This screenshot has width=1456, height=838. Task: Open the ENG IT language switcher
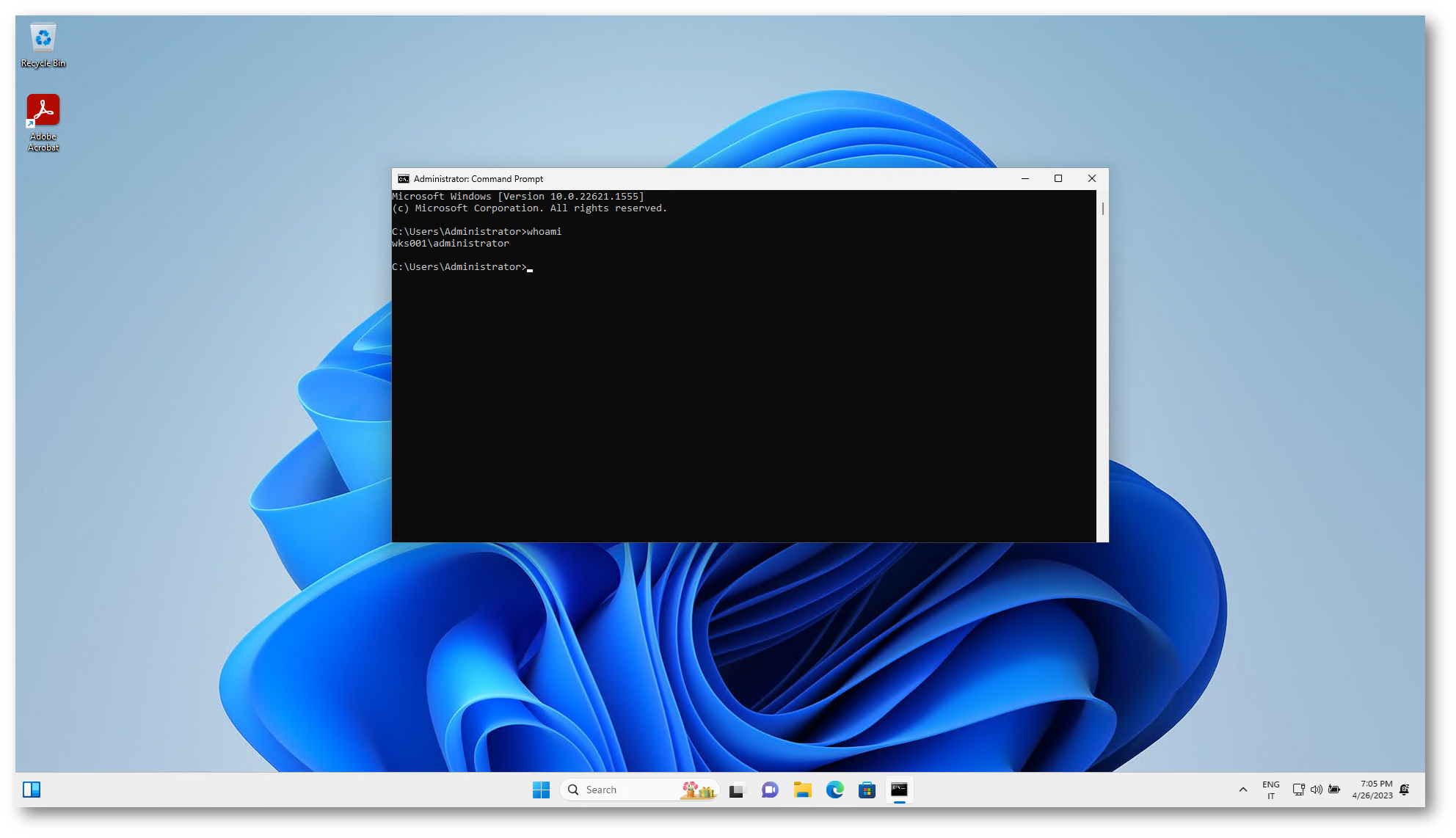click(1270, 790)
